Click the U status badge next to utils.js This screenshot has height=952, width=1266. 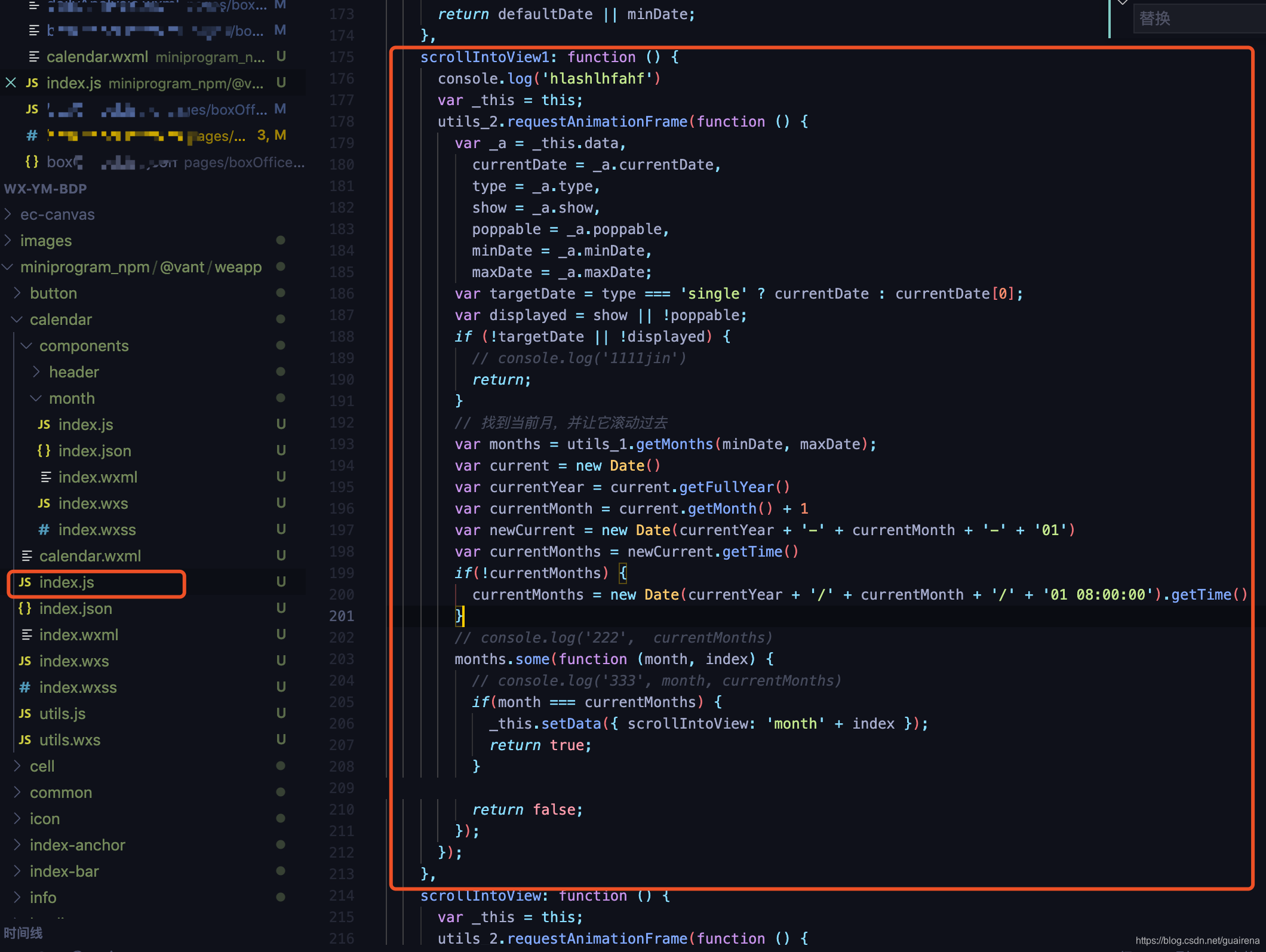click(x=281, y=713)
